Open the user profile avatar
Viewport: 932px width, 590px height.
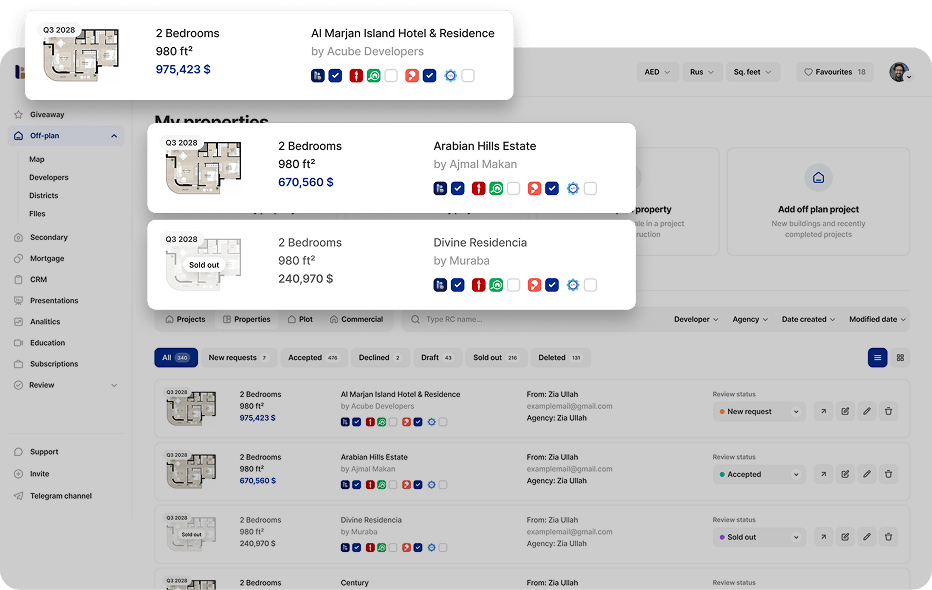(899, 72)
